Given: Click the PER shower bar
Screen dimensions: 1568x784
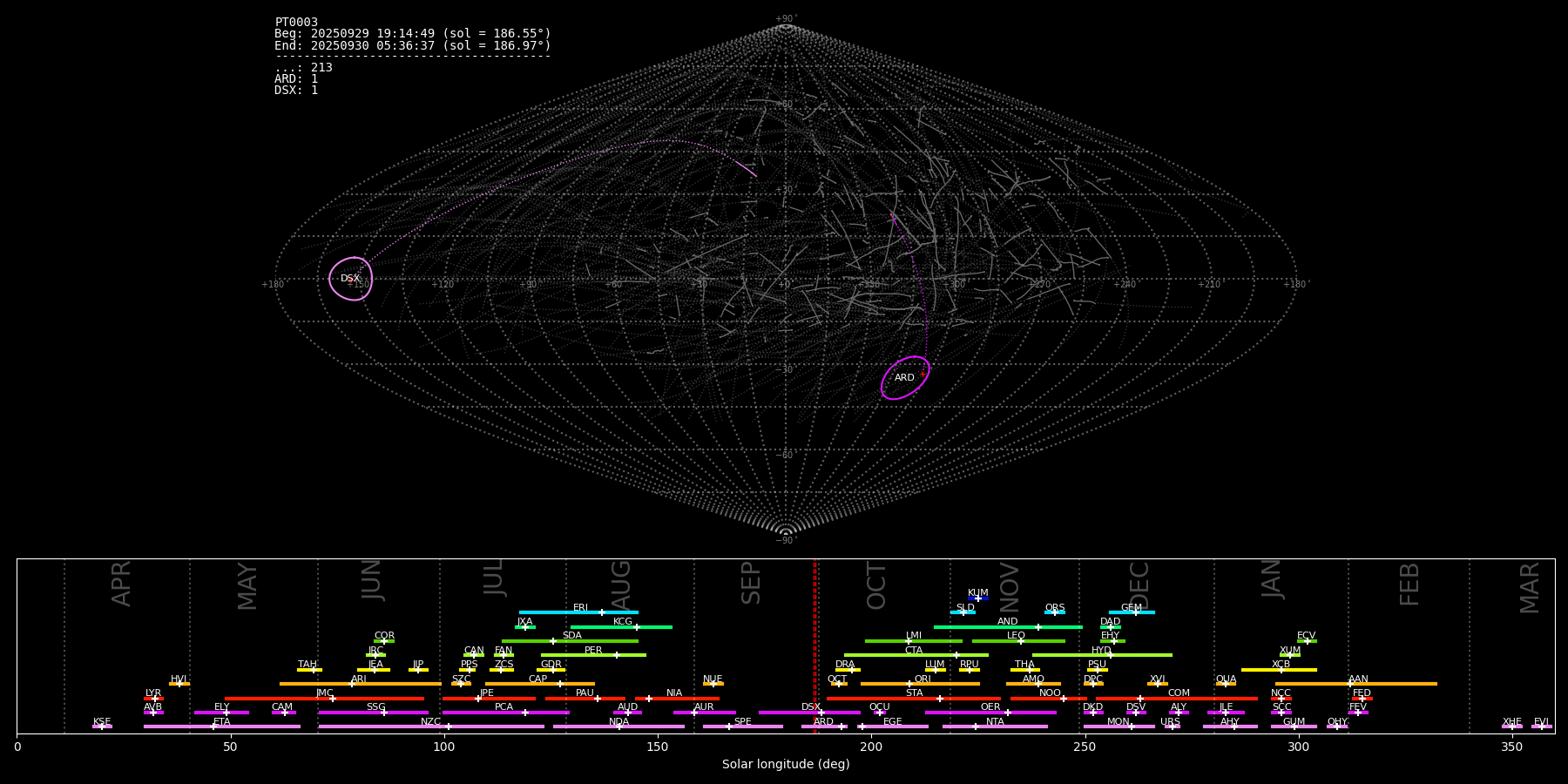Looking at the screenshot, I should (593, 655).
